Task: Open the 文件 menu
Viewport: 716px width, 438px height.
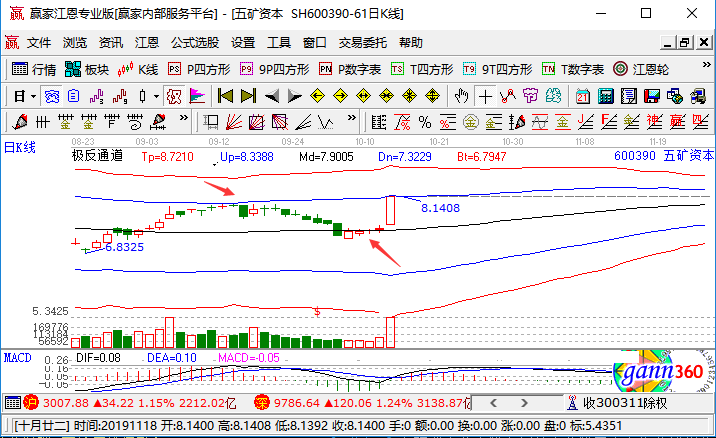Action: coord(39,43)
